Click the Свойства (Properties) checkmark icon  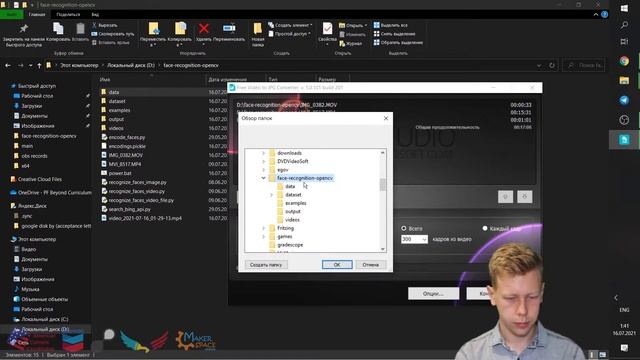[327, 29]
